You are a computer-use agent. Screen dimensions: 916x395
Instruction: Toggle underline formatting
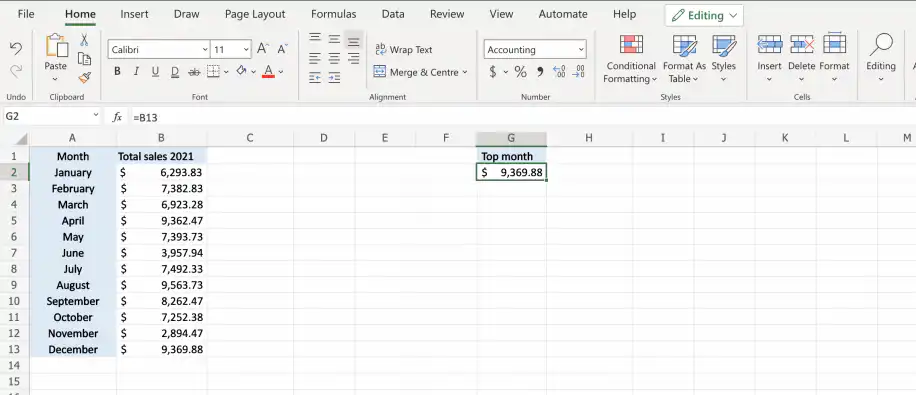[155, 71]
